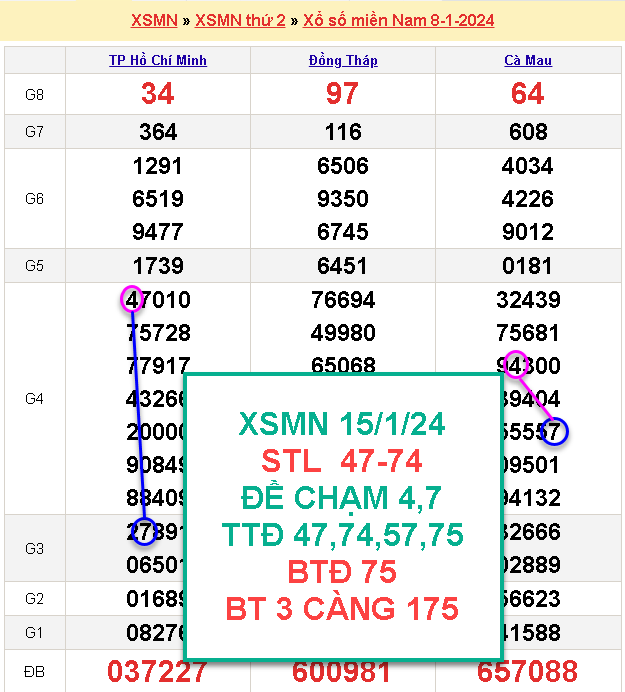Open Xổ số miền Nam 8-1-2024 link
The image size is (625, 692).
click(x=399, y=20)
